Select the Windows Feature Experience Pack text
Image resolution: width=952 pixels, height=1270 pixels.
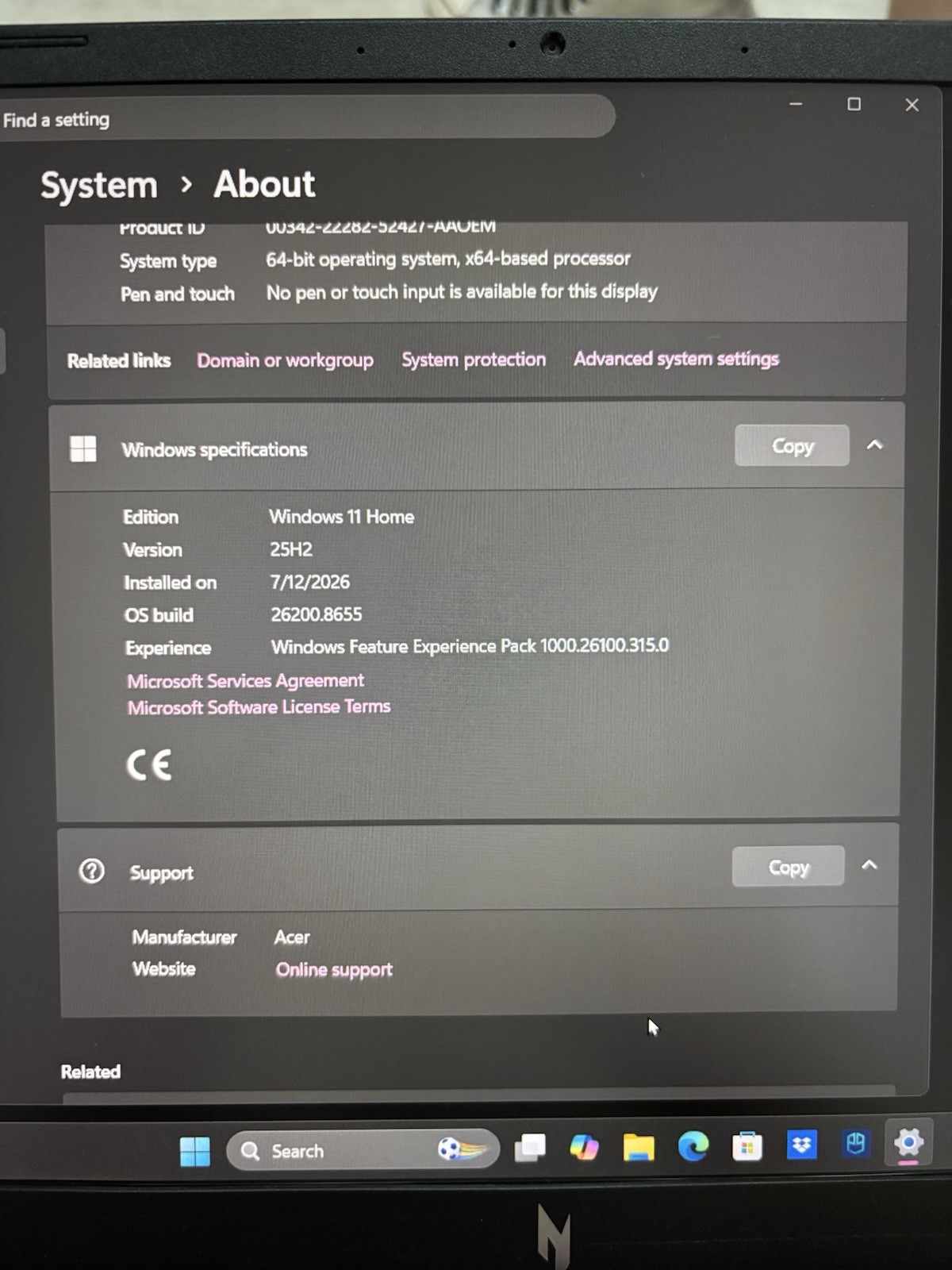click(470, 646)
